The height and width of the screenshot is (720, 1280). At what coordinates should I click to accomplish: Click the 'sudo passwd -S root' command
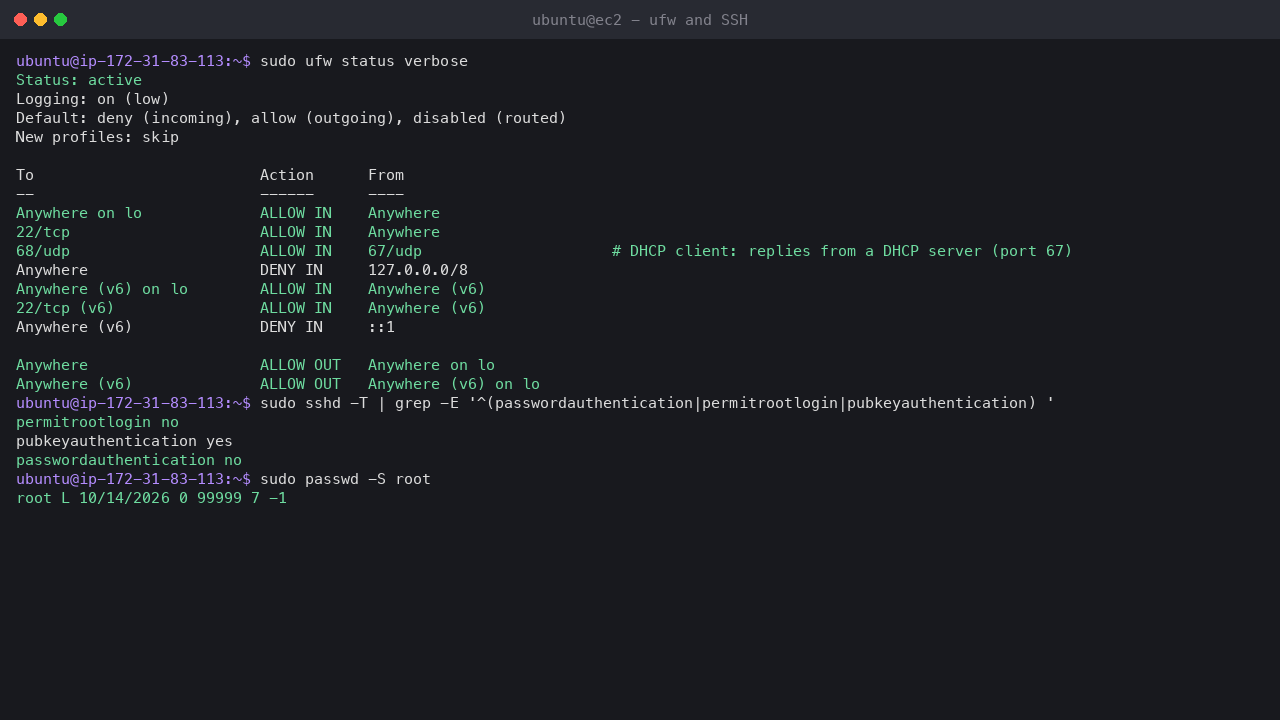[x=345, y=479]
